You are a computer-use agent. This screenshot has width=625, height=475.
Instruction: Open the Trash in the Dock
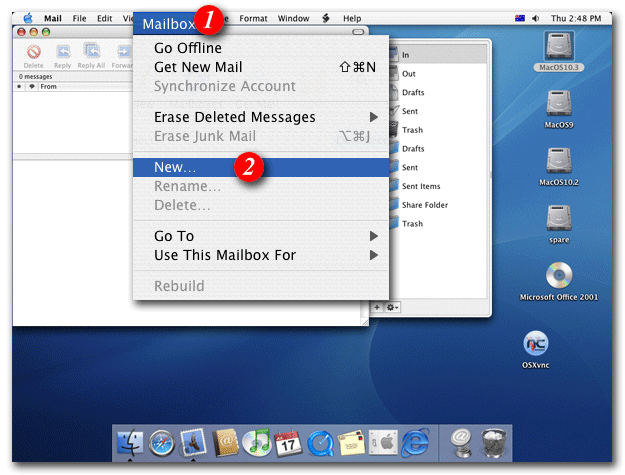[x=493, y=440]
